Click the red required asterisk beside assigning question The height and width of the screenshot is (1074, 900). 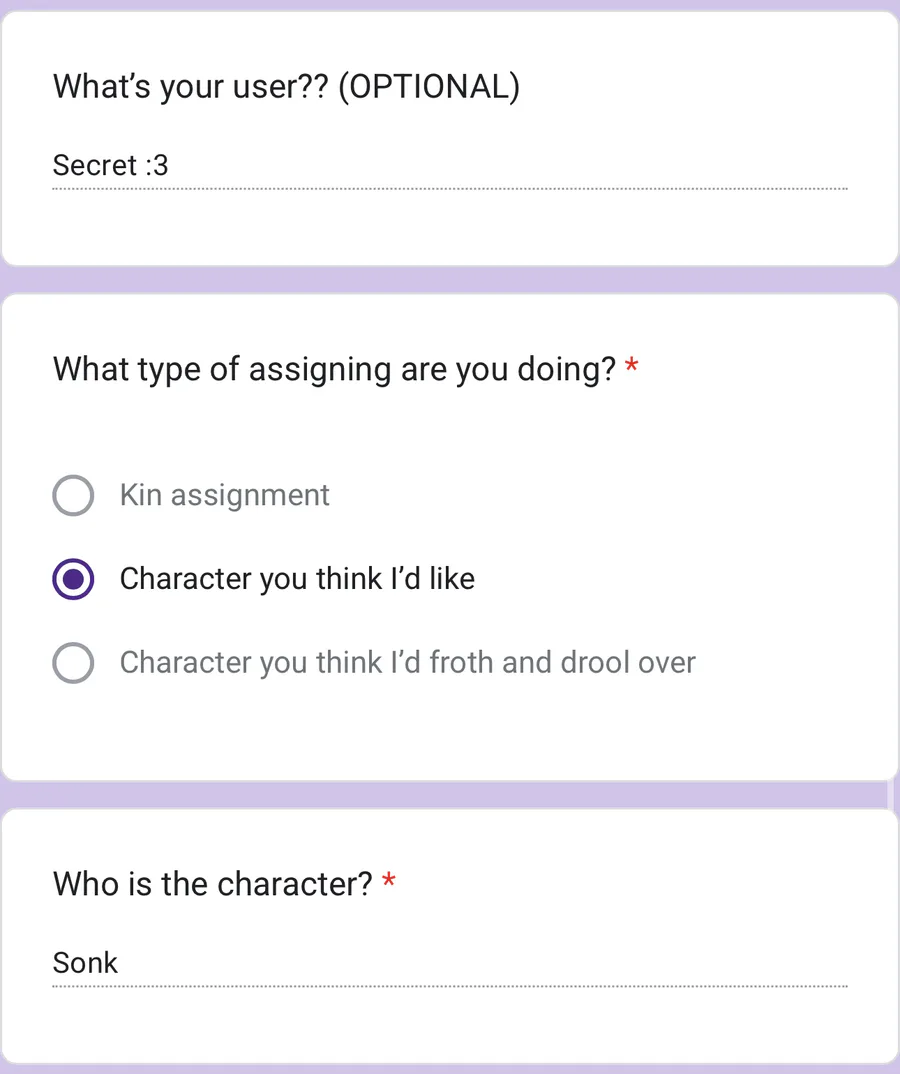(632, 366)
